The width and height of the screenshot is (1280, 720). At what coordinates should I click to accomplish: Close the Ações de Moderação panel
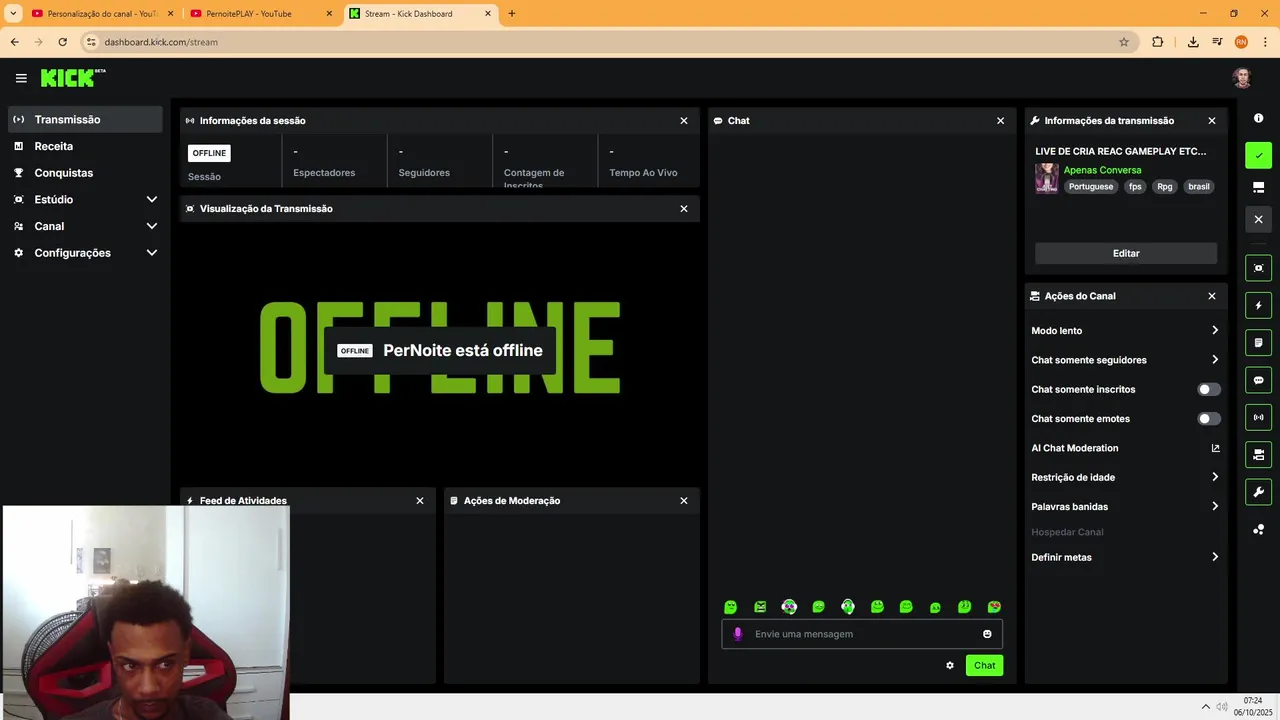click(684, 501)
